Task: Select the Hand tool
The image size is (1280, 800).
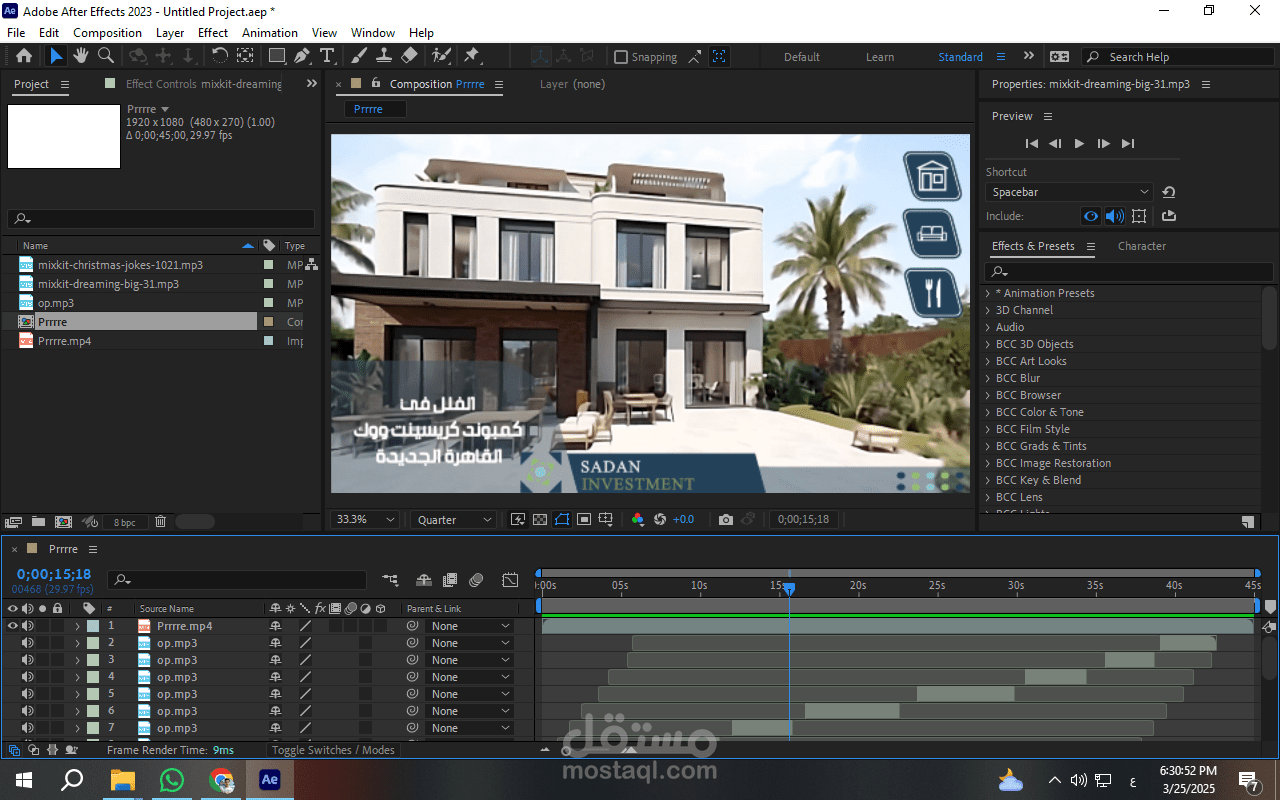Action: point(80,56)
